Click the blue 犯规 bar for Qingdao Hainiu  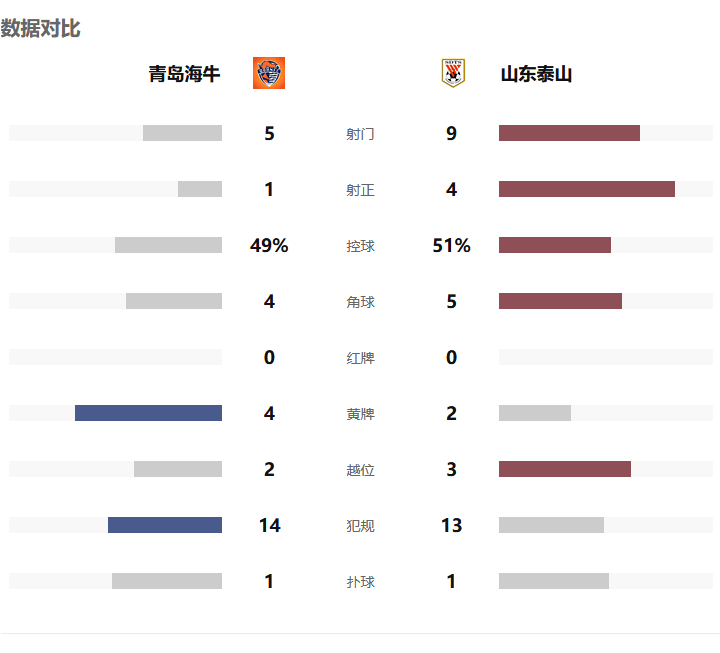pyautogui.click(x=165, y=525)
